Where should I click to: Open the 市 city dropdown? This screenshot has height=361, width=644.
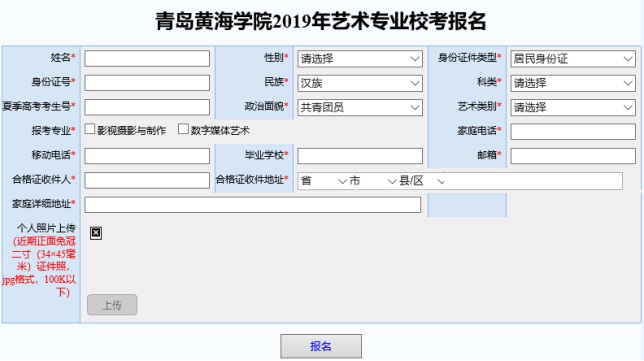[373, 181]
